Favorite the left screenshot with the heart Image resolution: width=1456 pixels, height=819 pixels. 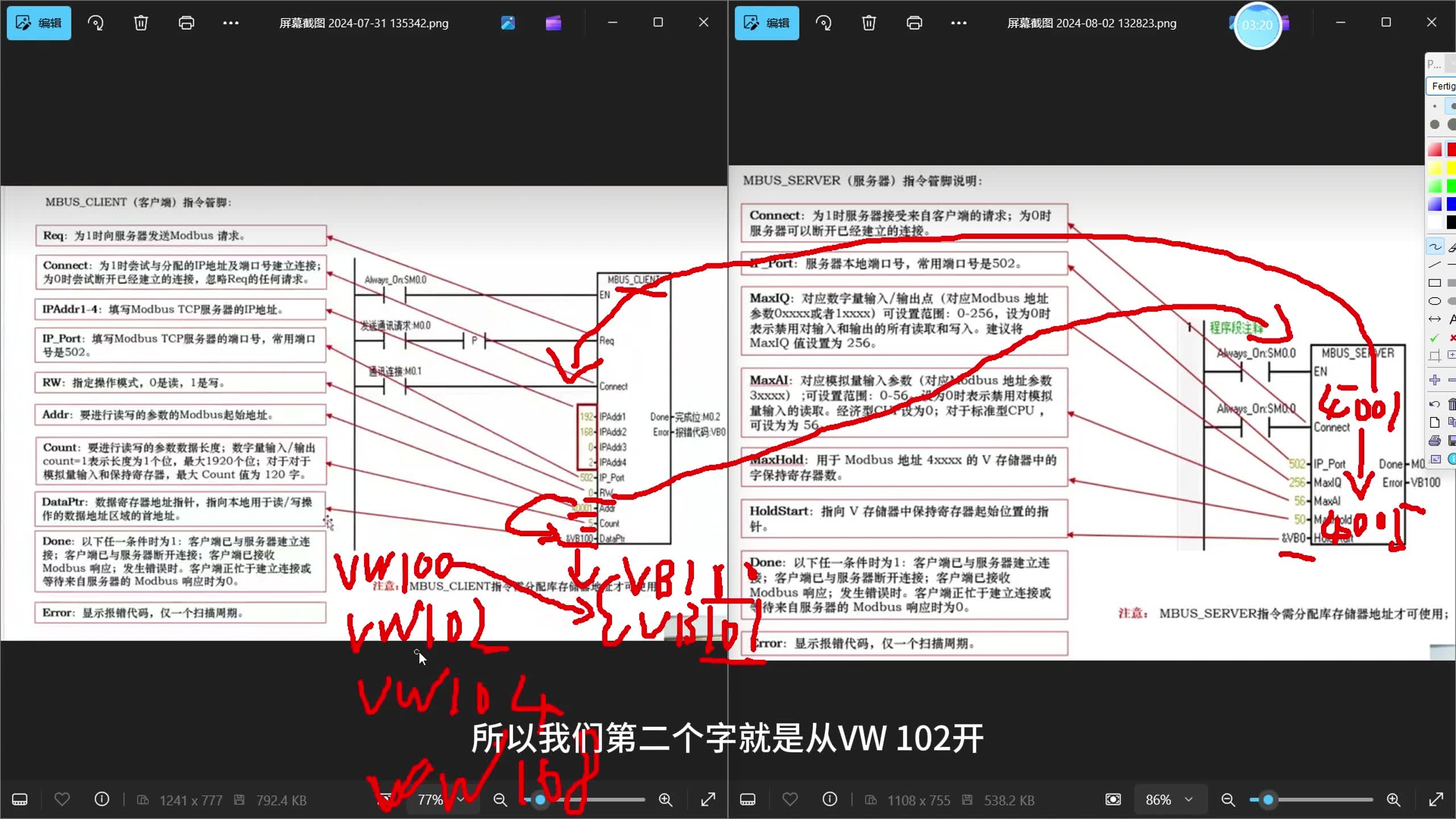point(62,799)
